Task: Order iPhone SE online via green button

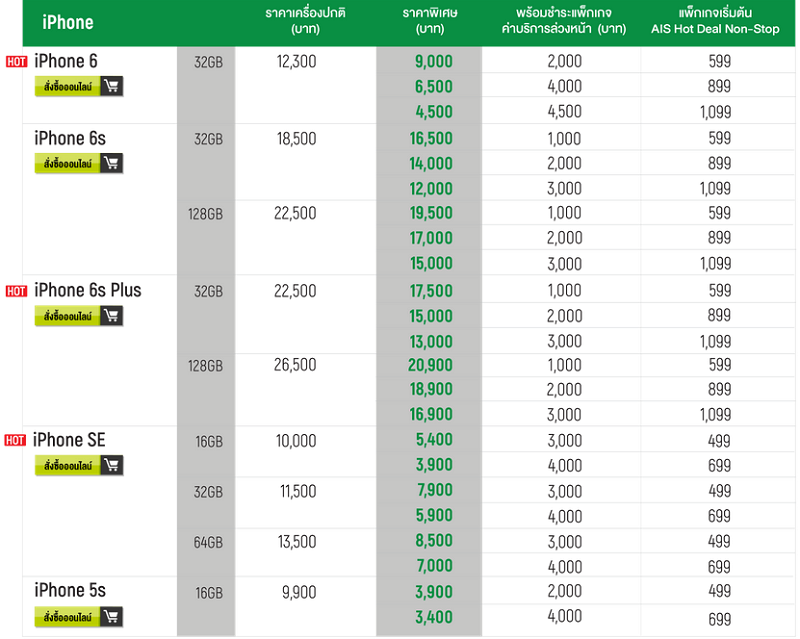Action: 67,466
